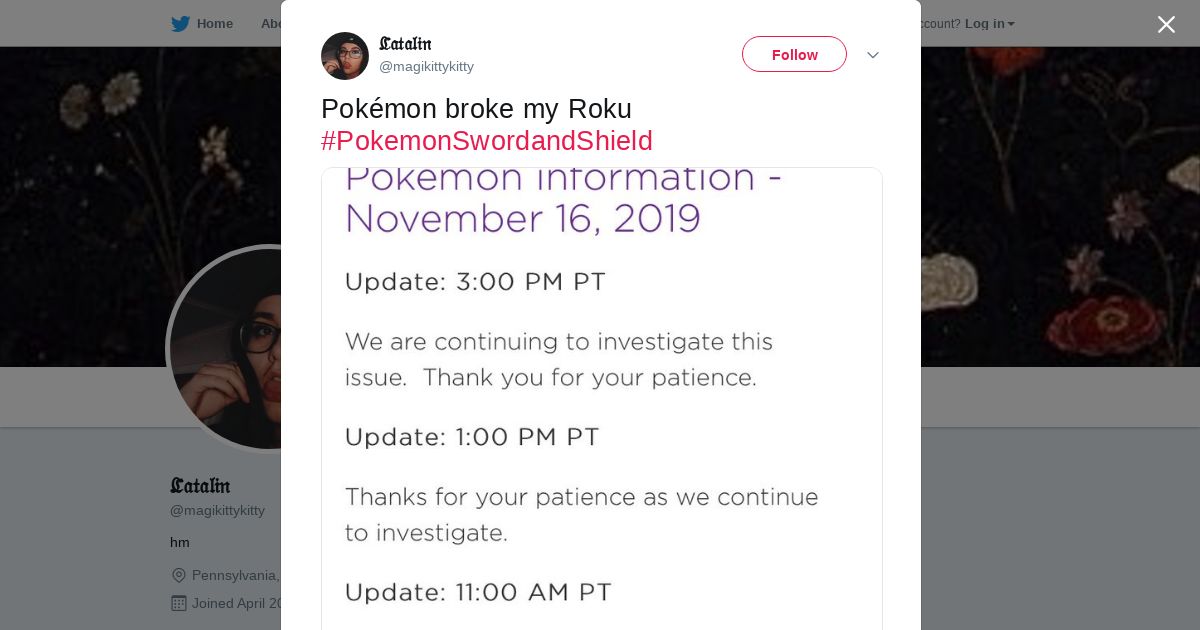The width and height of the screenshot is (1200, 630).
Task: Open the attached Pokémon information image
Action: (x=601, y=400)
